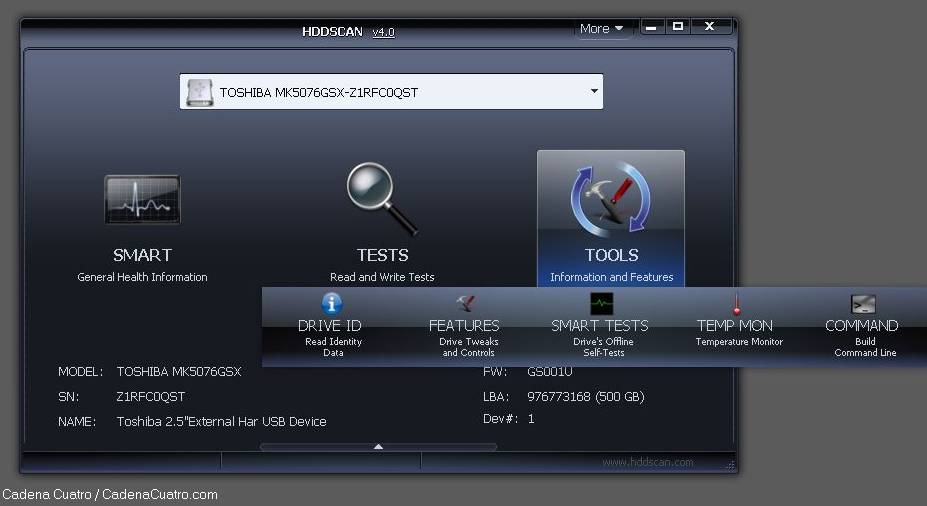Click the SMART TESTS menu label
Viewport: 927px width, 506px height.
pos(599,326)
